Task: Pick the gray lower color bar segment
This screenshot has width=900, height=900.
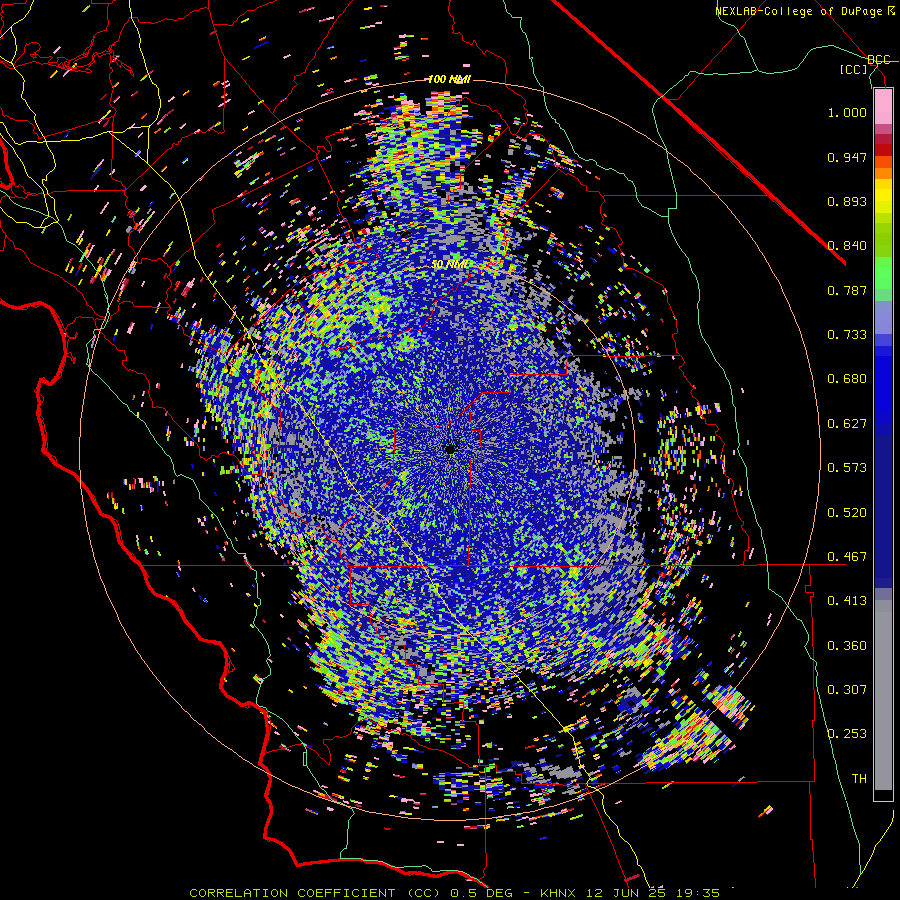Action: click(x=883, y=695)
